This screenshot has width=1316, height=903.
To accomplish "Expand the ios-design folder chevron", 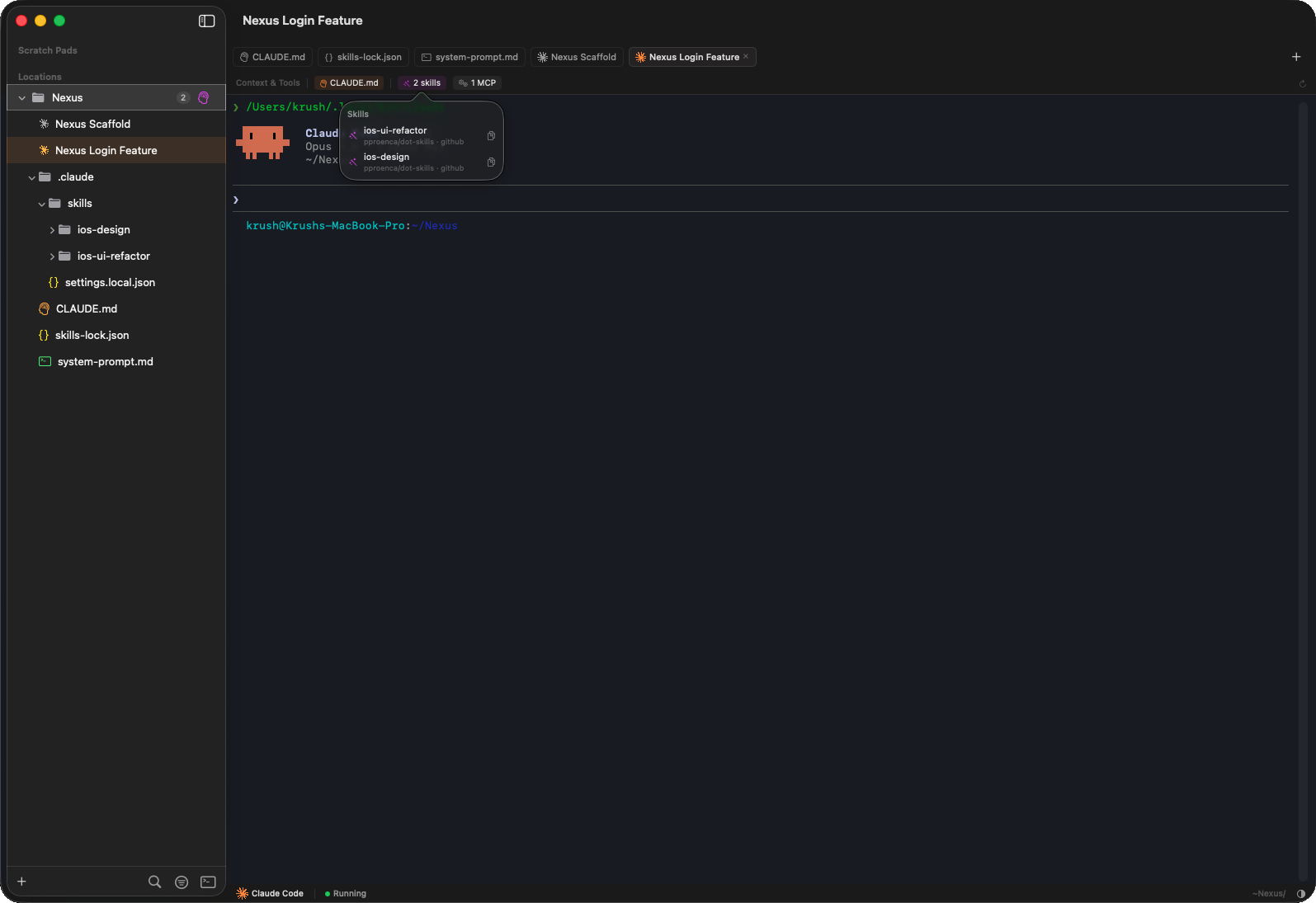I will click(x=52, y=230).
